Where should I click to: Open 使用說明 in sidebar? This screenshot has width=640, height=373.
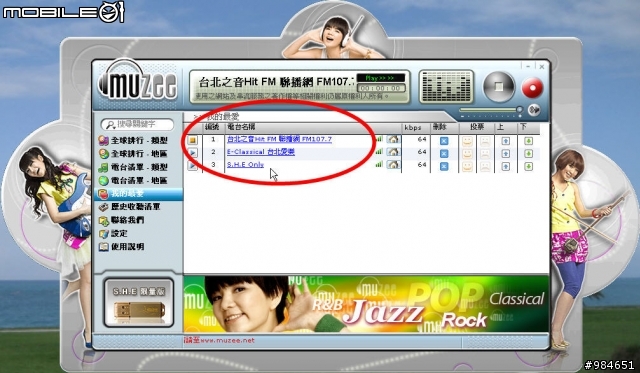point(121,247)
